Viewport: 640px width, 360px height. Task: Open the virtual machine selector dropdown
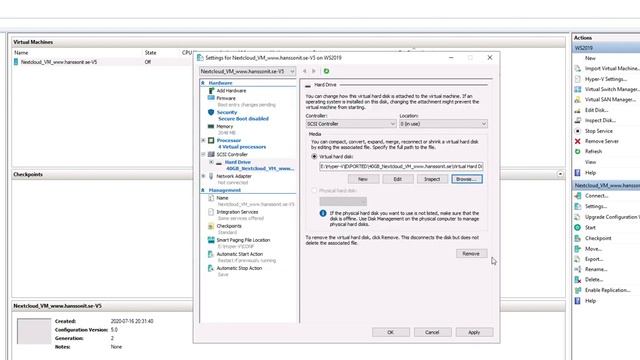(x=247, y=71)
